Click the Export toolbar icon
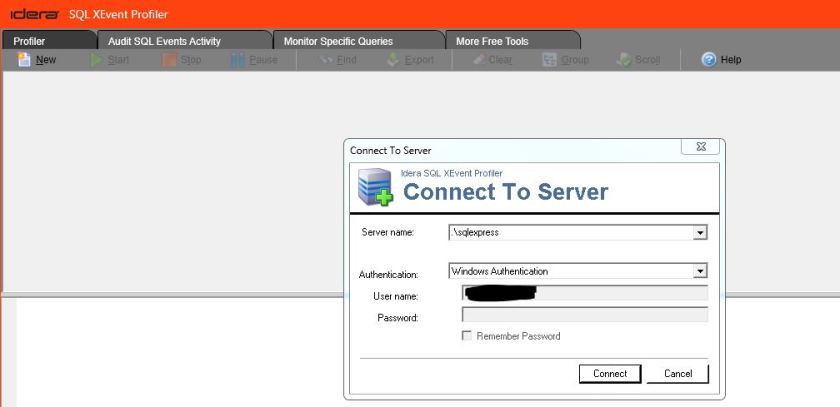The image size is (840, 407). (x=394, y=60)
